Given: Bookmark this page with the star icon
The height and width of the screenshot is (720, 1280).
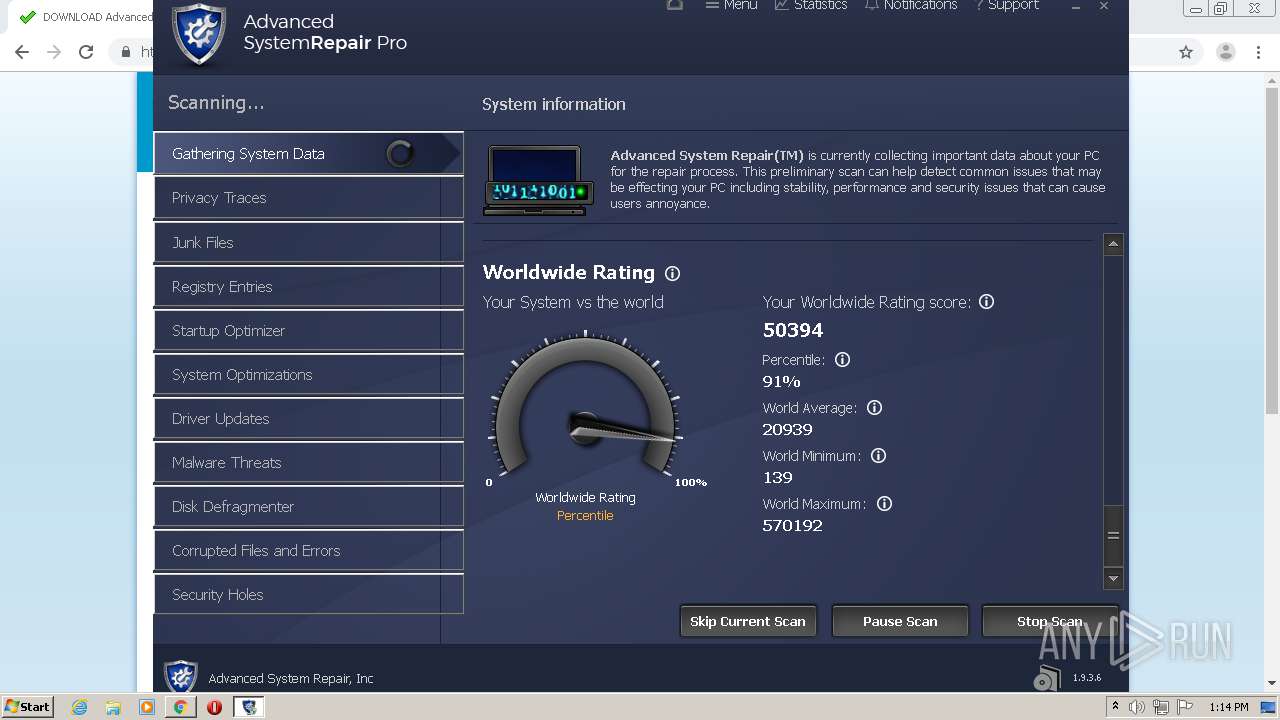Looking at the screenshot, I should [x=1186, y=52].
